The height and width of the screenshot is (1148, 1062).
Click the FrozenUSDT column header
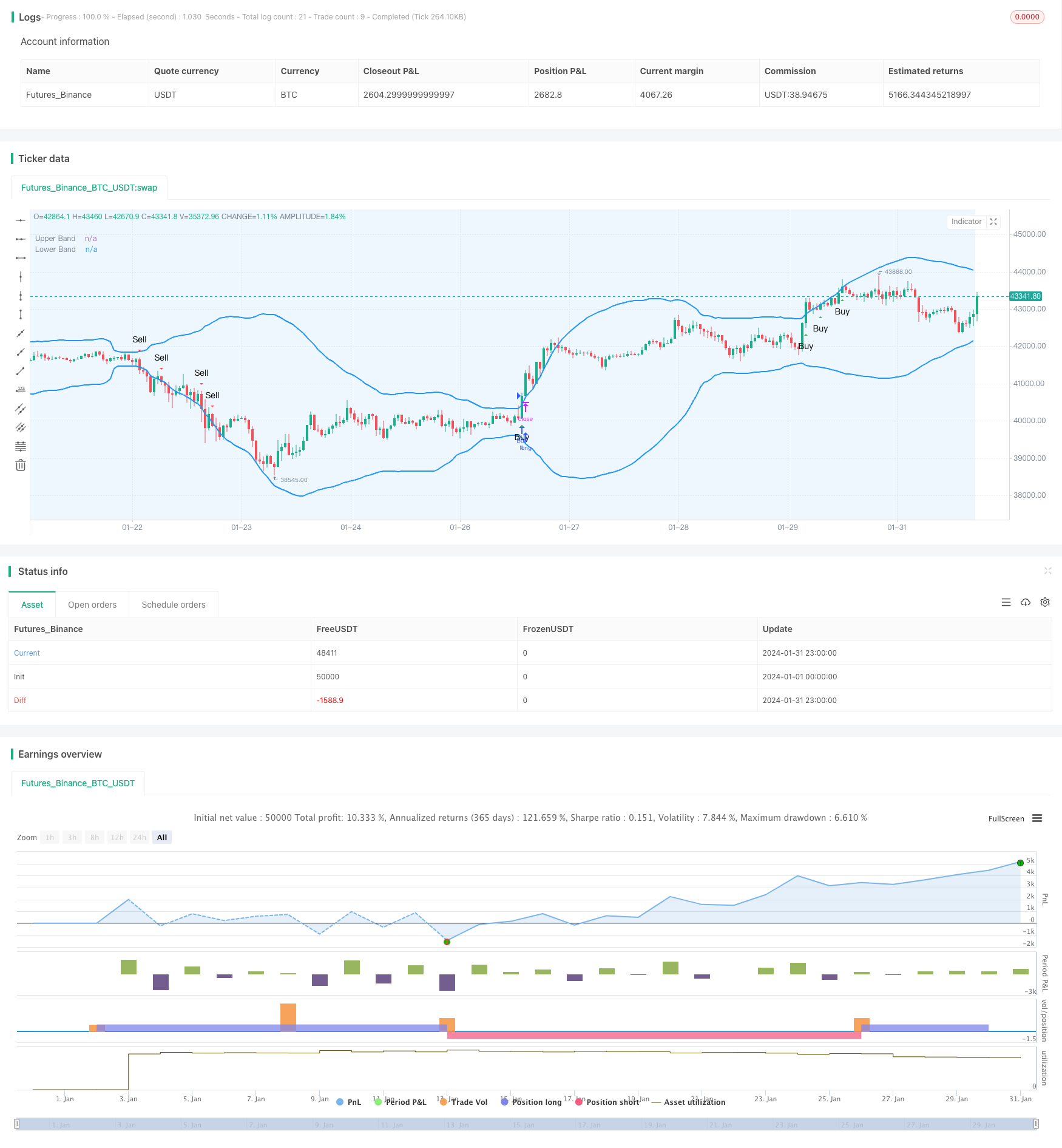548,629
